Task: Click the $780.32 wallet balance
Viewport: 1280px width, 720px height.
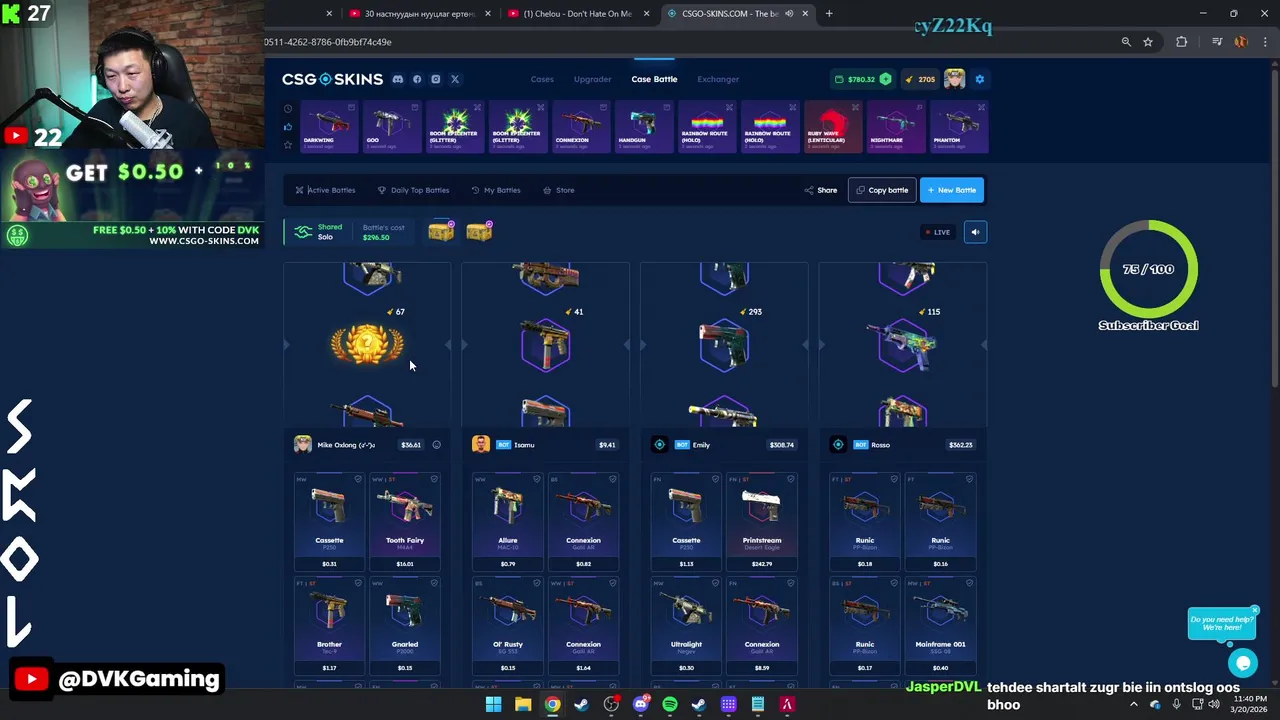Action: pos(862,79)
